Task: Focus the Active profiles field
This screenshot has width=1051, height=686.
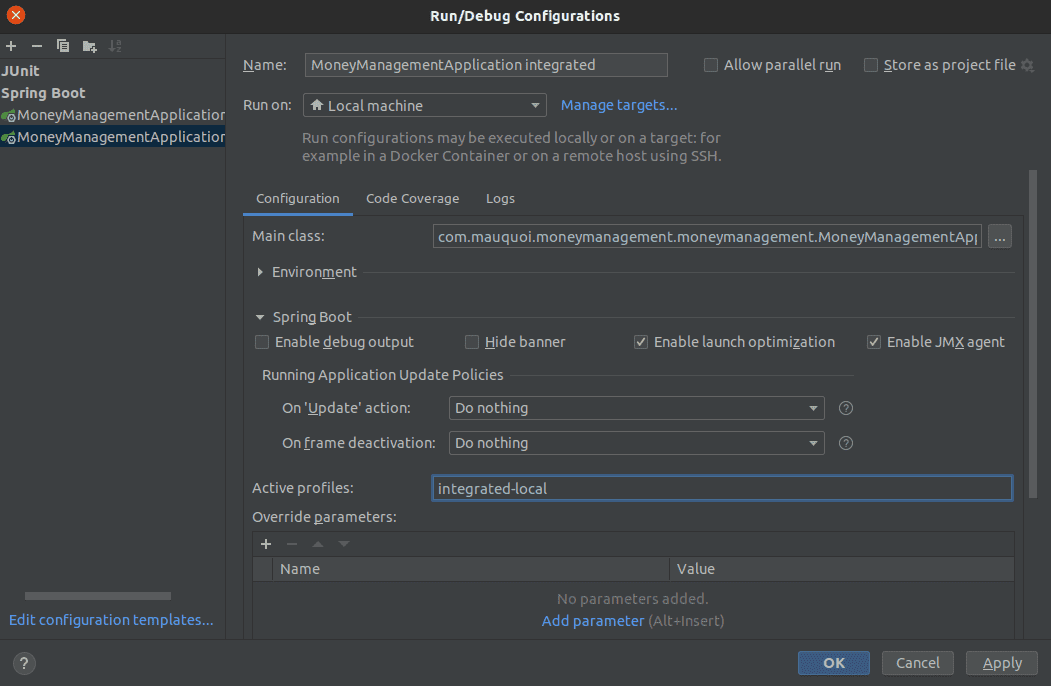Action: [x=722, y=488]
